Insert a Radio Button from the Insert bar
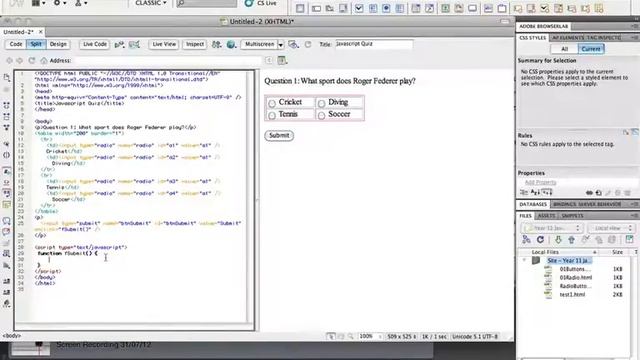This screenshot has width=640, height=360. 386,8
